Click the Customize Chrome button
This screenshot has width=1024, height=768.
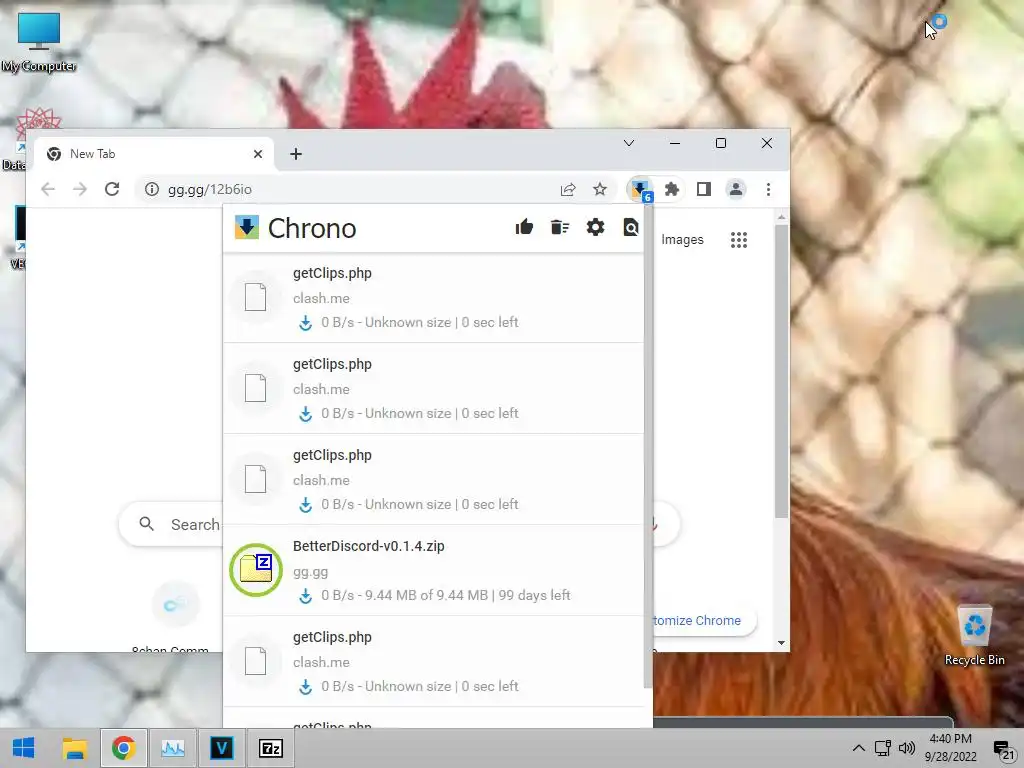pyautogui.click(x=704, y=620)
